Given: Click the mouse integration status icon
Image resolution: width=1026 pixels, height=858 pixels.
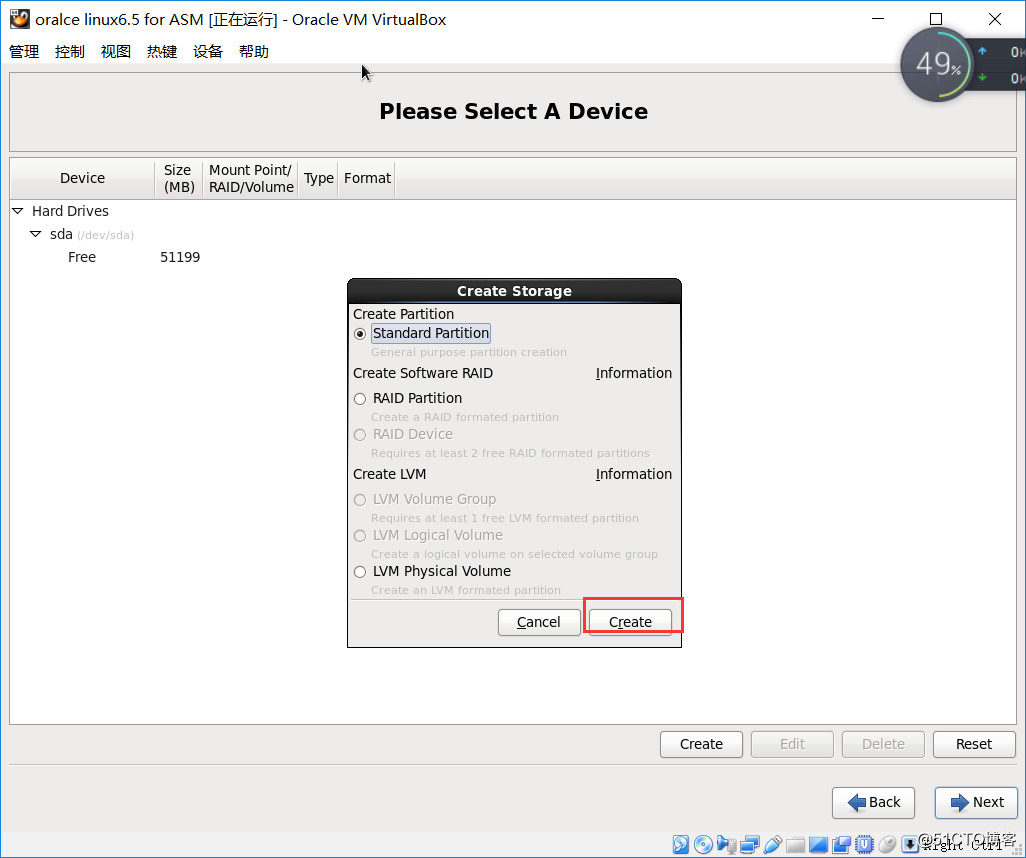Looking at the screenshot, I should click(x=887, y=844).
